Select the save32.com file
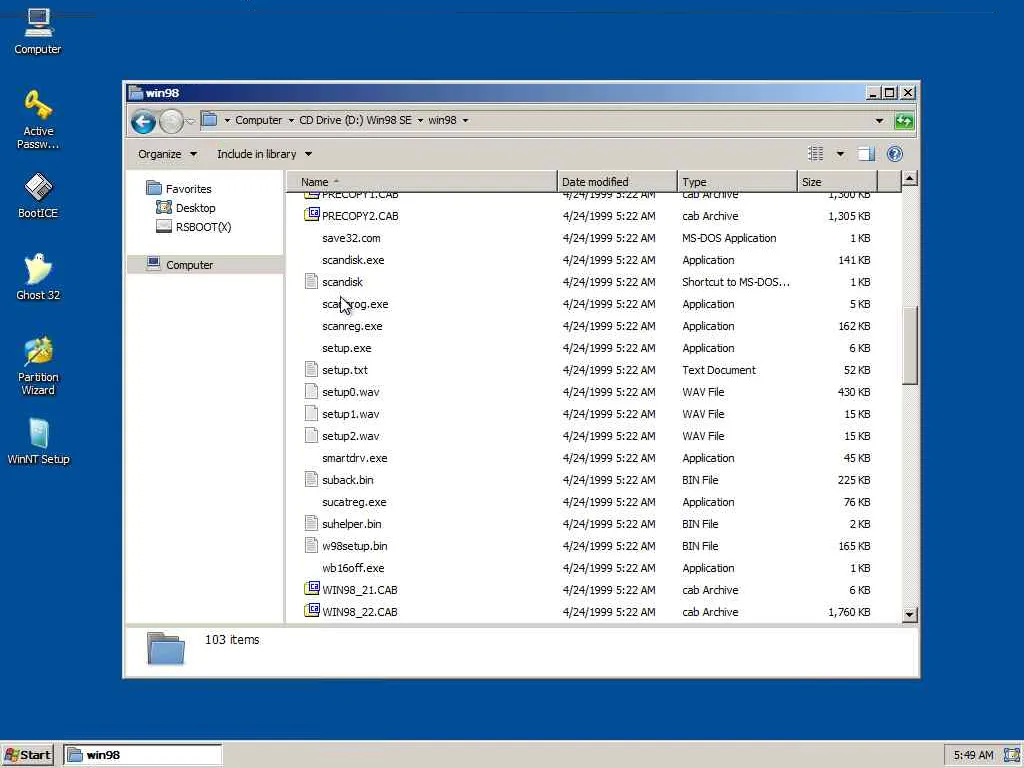1024x768 pixels. [351, 238]
